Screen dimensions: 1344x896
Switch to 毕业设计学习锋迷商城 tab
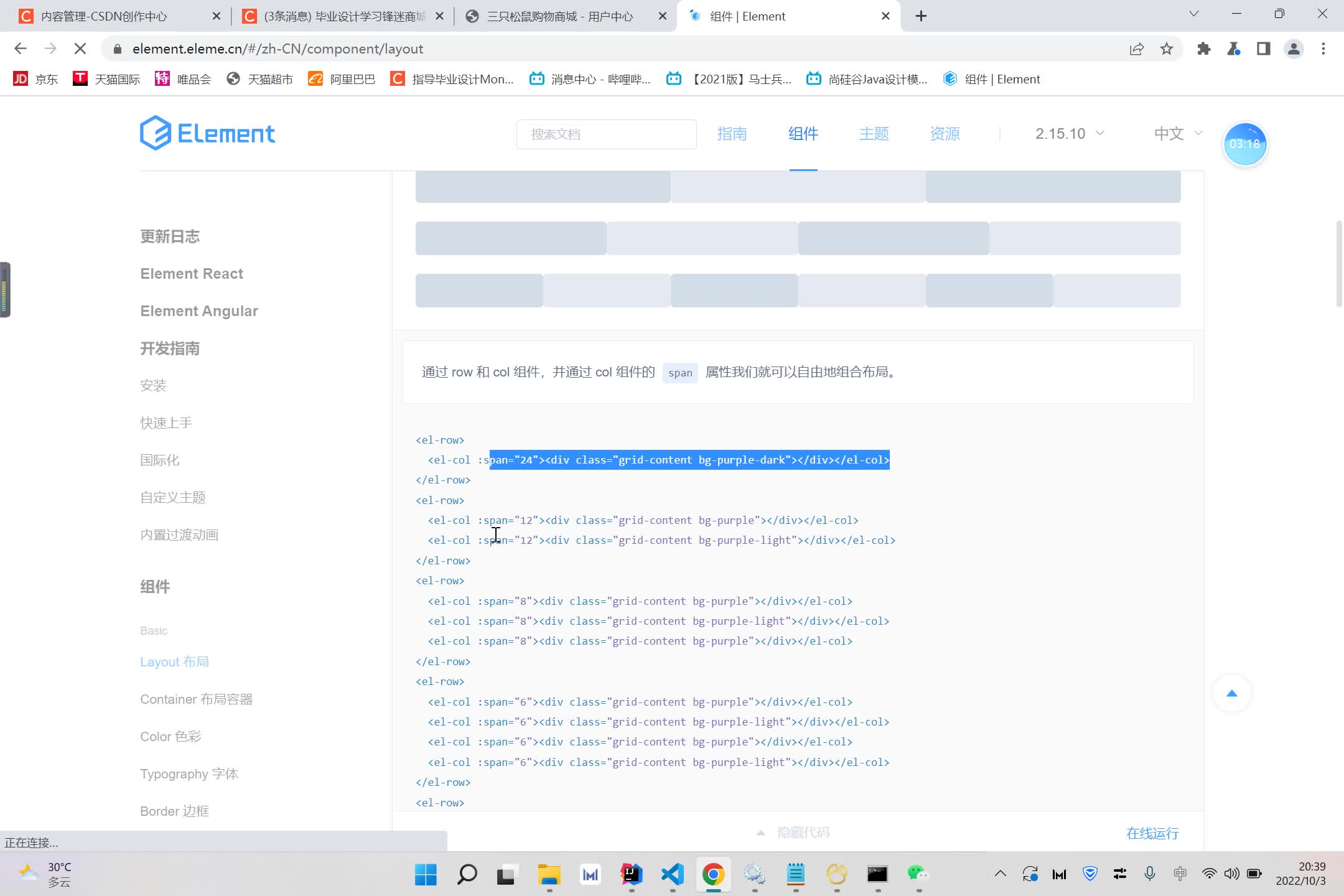tap(342, 16)
